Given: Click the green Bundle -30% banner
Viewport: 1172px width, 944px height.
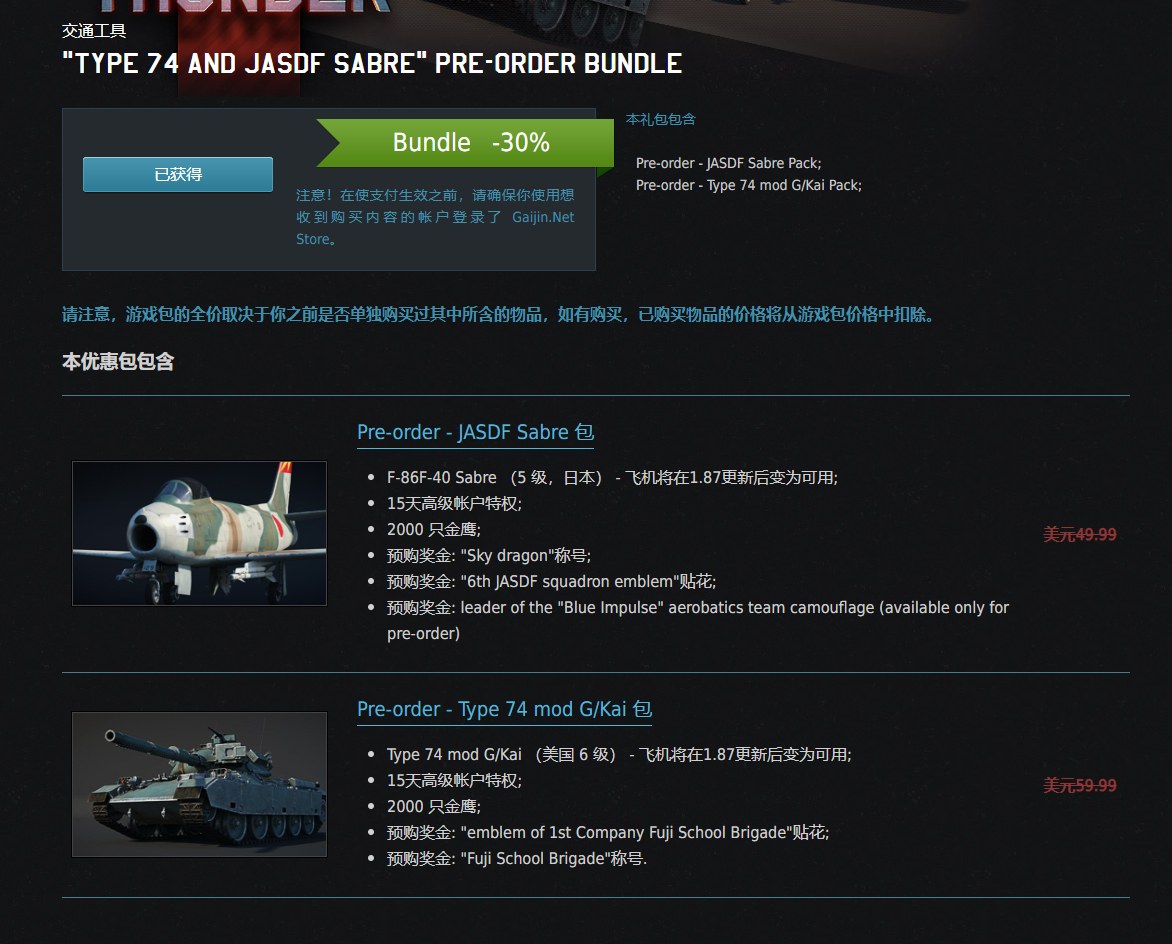Looking at the screenshot, I should coord(465,143).
